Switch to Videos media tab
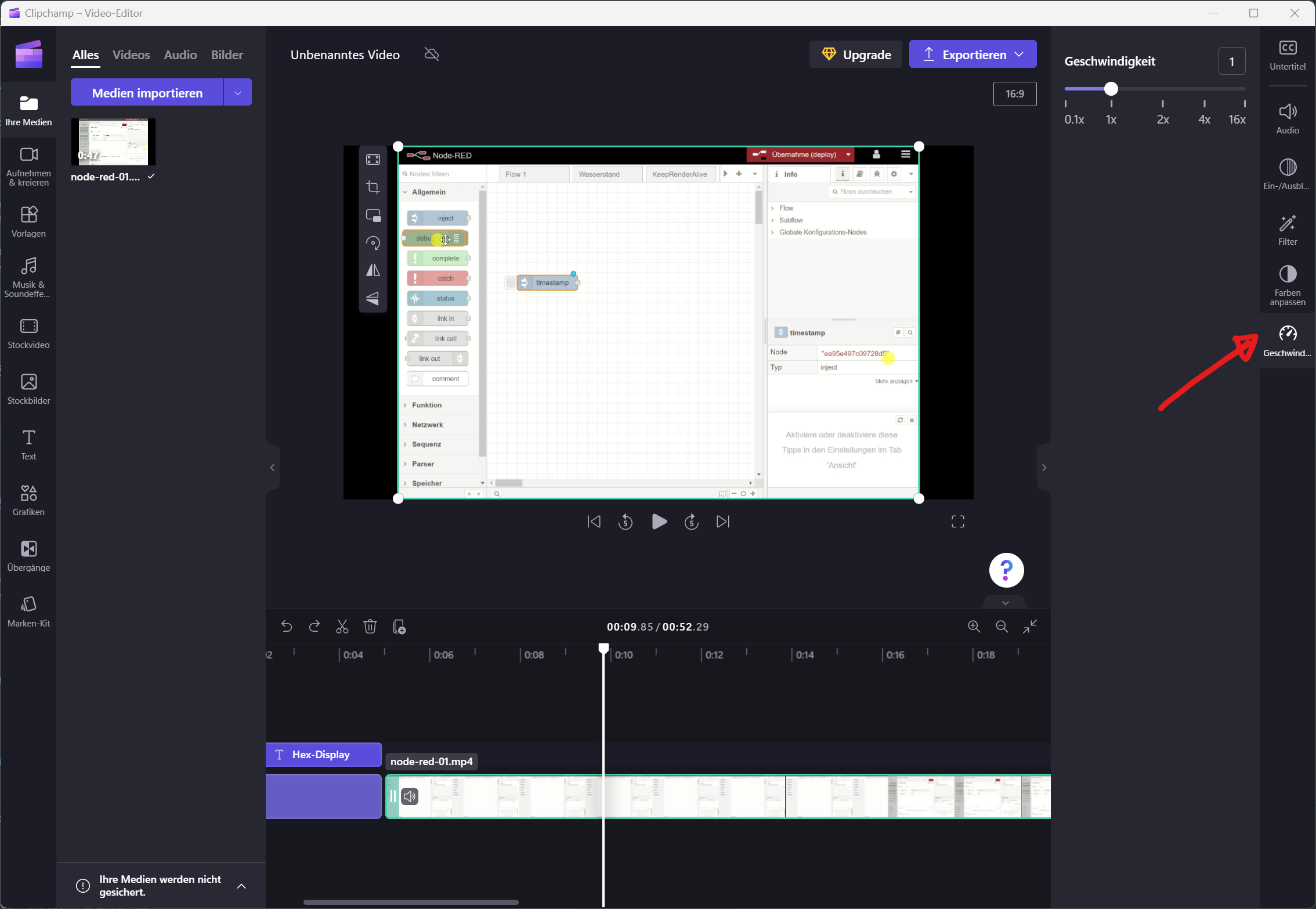This screenshot has width=1316, height=909. click(x=131, y=55)
